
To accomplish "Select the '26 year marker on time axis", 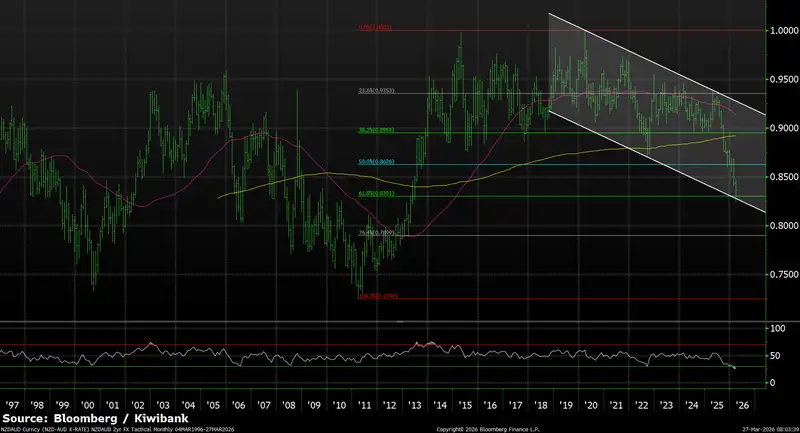I will [x=743, y=405].
